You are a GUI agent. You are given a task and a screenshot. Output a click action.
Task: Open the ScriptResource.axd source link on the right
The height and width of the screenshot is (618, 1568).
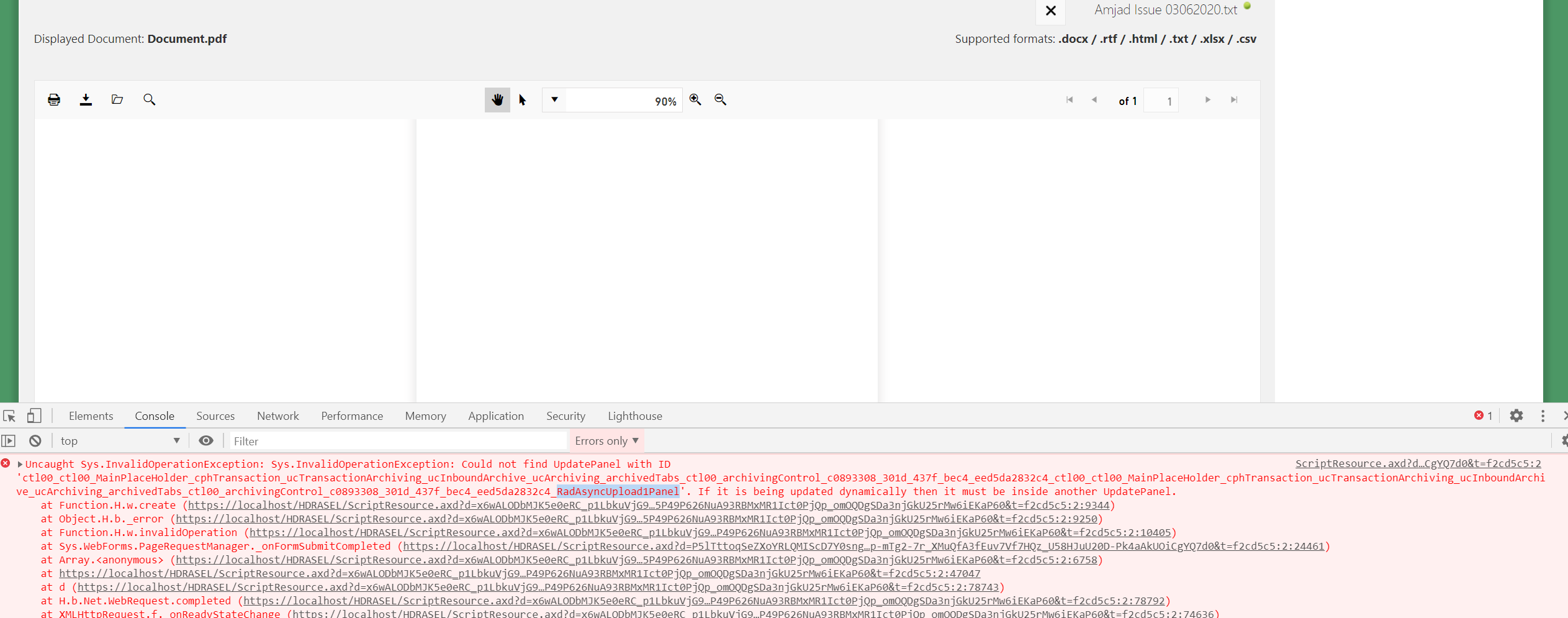pos(1418,463)
